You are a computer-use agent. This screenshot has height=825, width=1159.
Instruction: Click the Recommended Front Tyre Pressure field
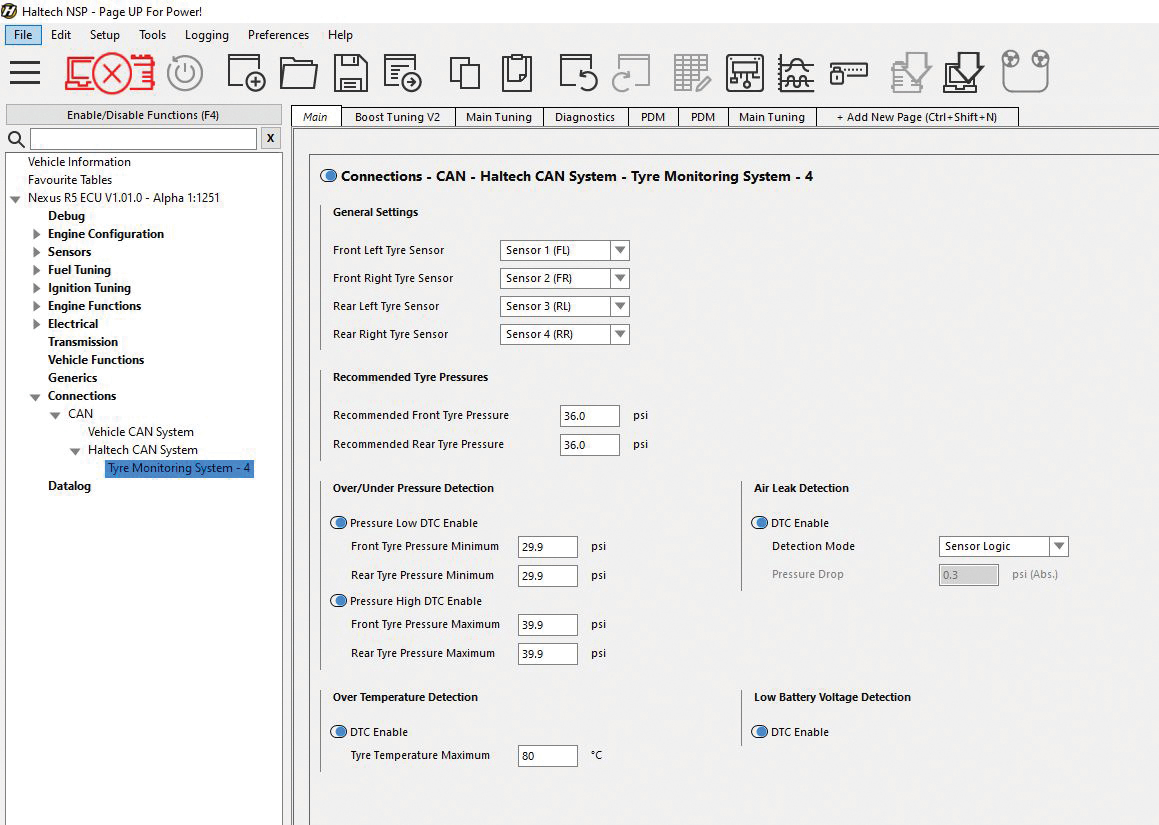589,416
